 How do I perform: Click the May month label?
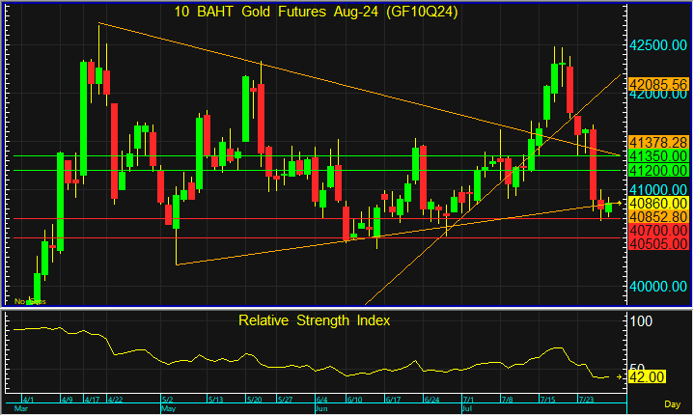click(167, 409)
